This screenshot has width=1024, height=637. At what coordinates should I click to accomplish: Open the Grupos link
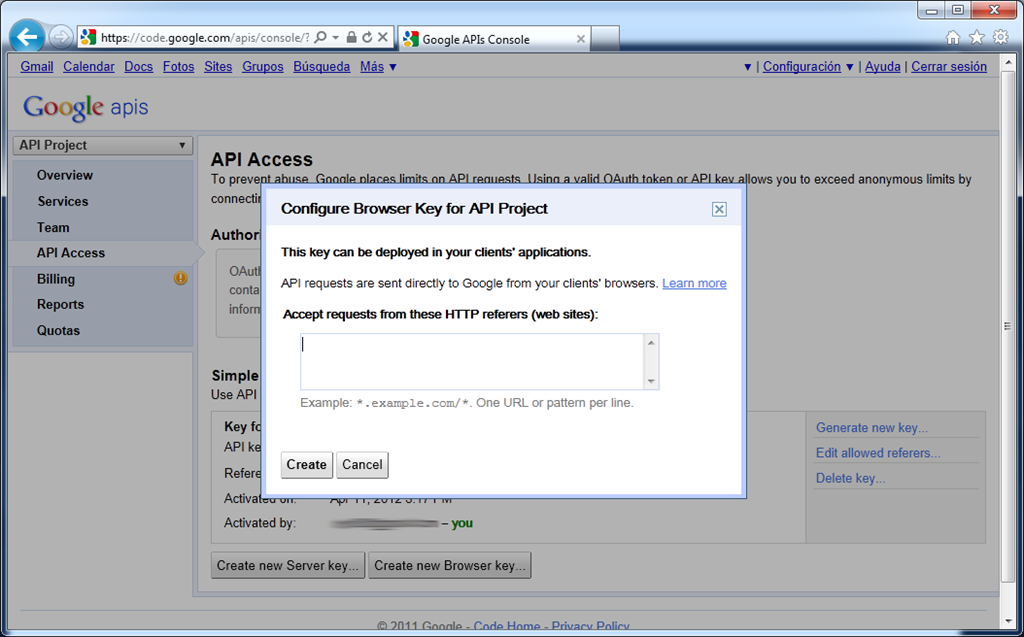(263, 67)
